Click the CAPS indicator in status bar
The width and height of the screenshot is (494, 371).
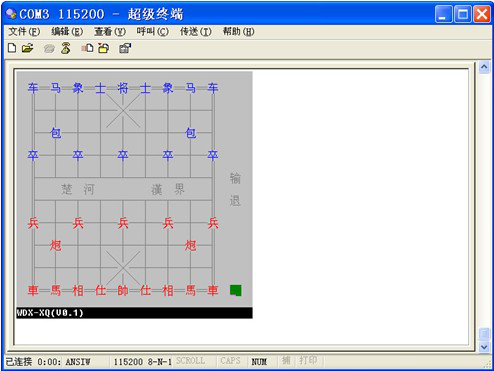tap(230, 361)
